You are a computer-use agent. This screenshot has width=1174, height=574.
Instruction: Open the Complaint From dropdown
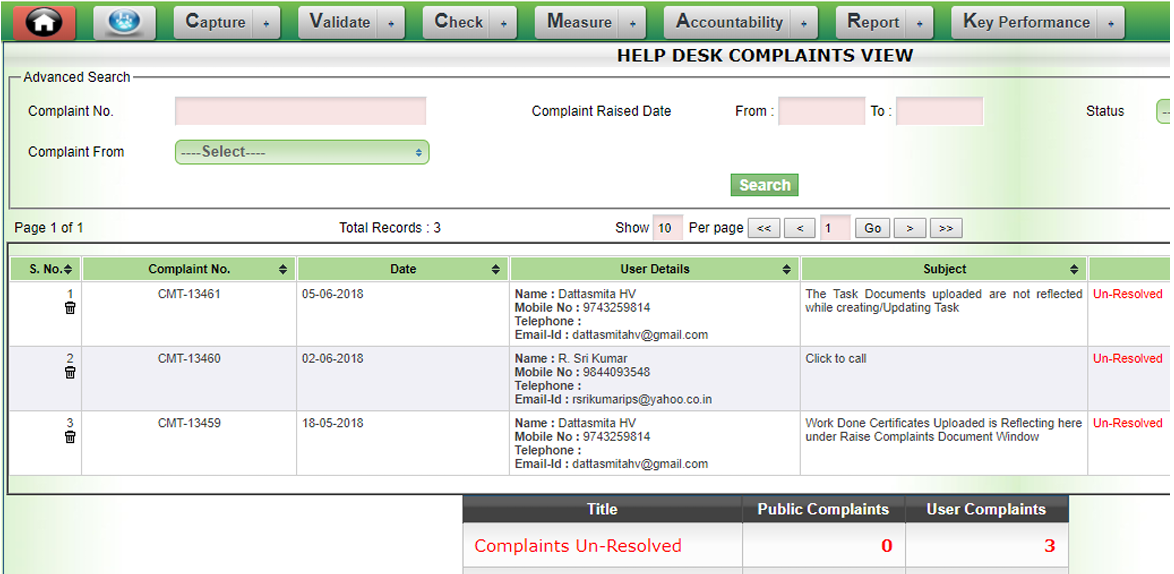point(302,152)
